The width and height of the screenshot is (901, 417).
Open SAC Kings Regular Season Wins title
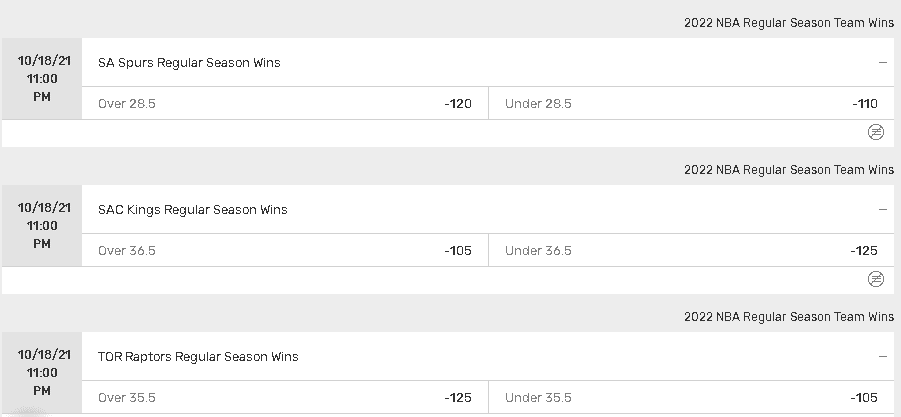[192, 210]
